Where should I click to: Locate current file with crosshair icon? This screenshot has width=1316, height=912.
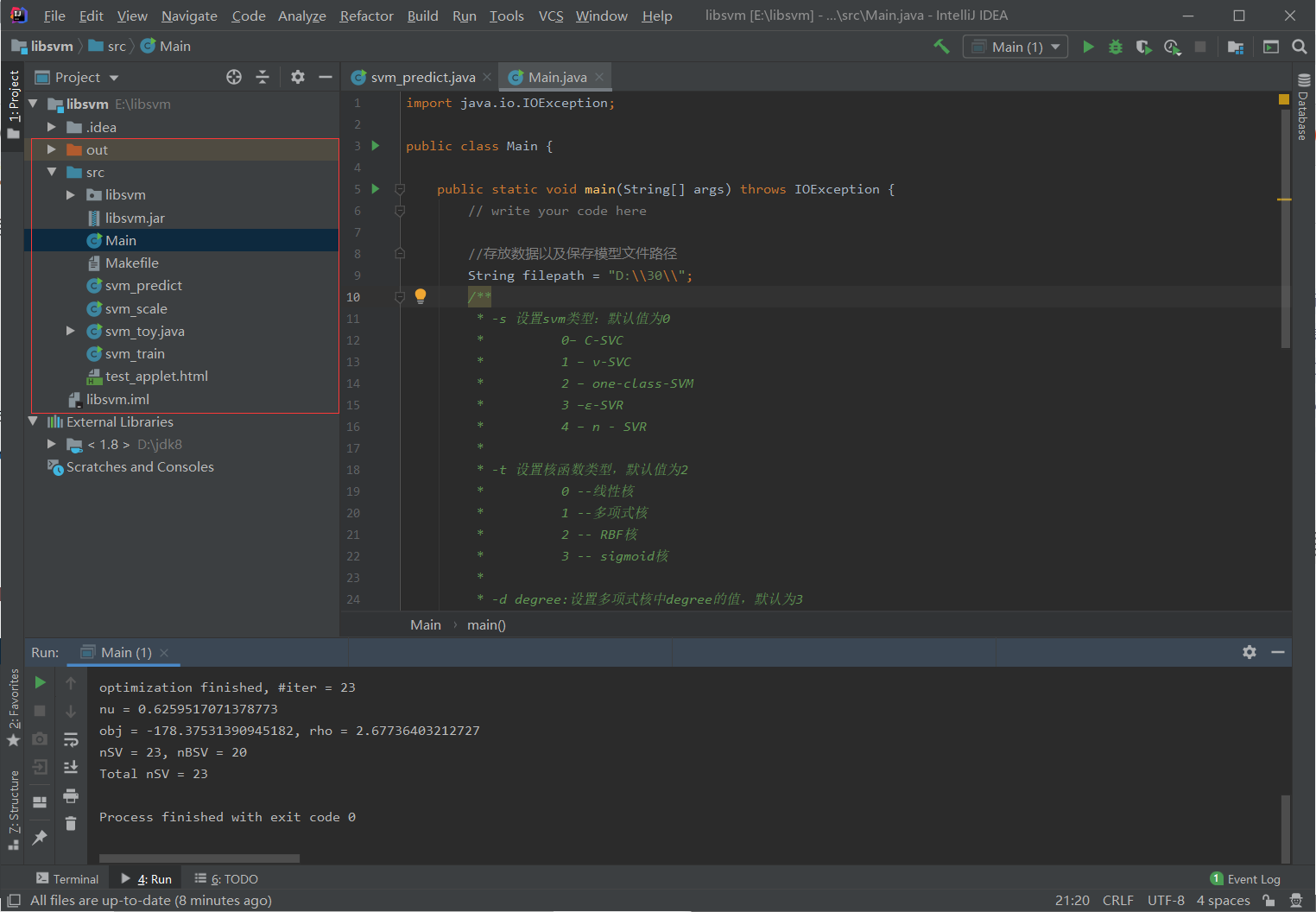(x=234, y=77)
